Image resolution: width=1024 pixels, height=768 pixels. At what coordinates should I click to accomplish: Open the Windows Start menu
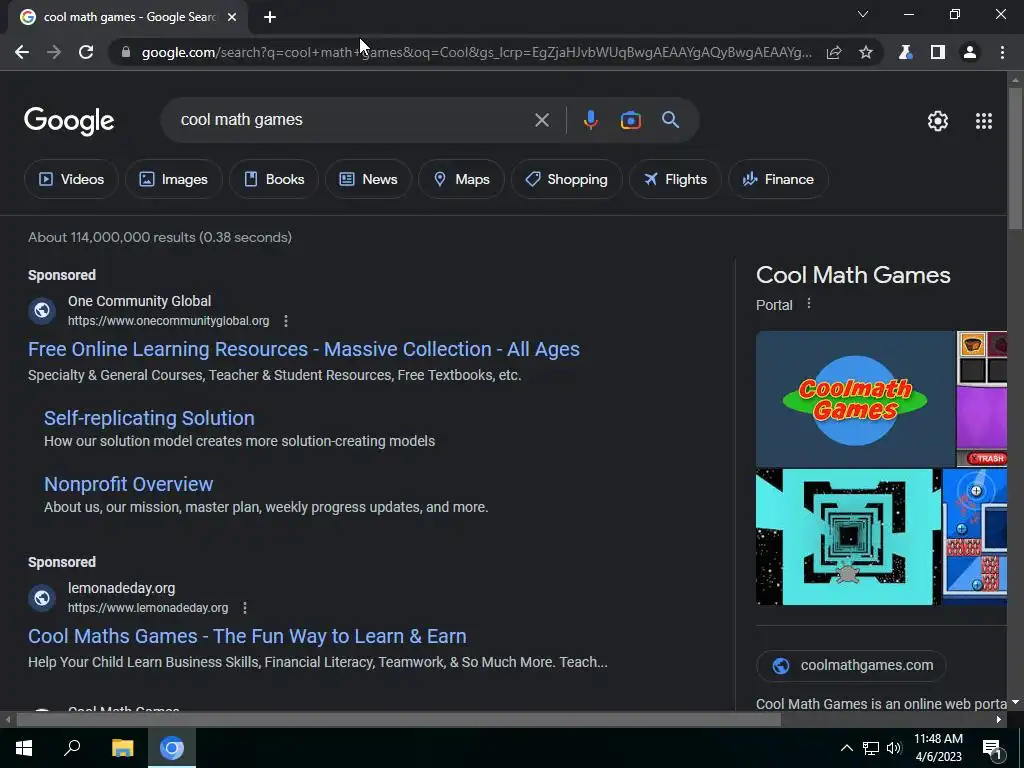point(24,748)
